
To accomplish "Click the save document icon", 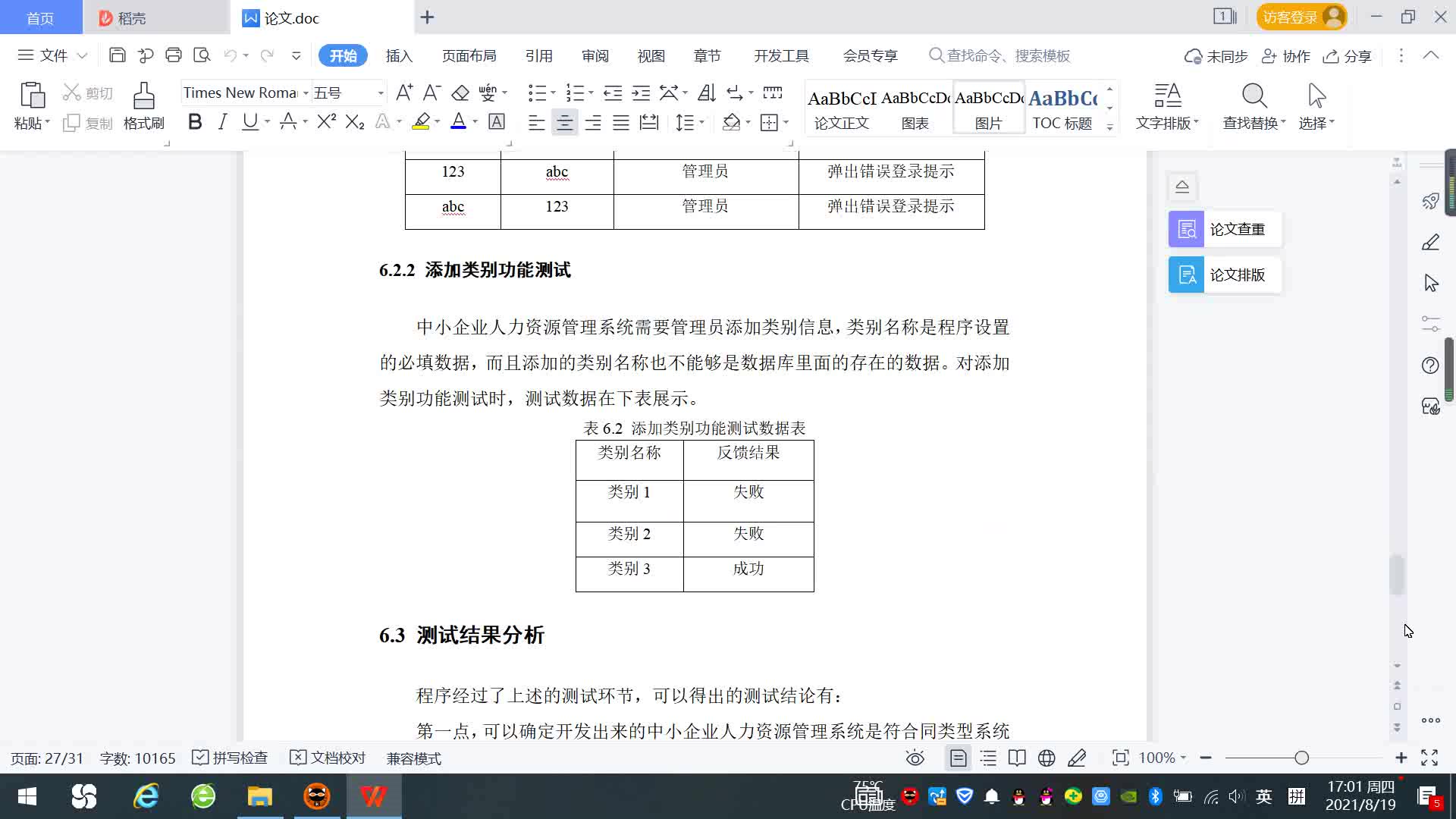I will pyautogui.click(x=118, y=55).
